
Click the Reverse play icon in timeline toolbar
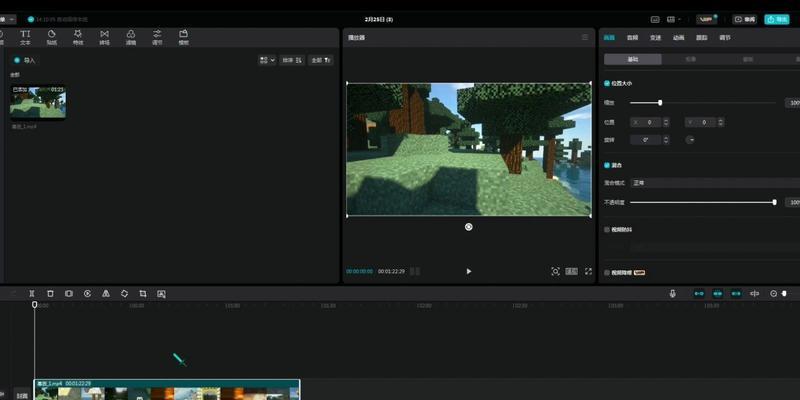coord(87,293)
